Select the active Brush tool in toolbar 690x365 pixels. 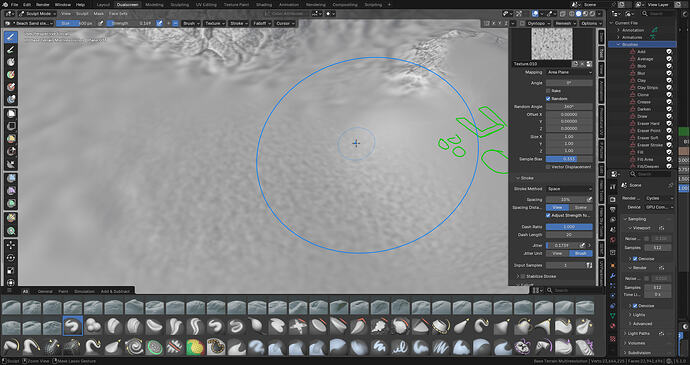[11, 37]
